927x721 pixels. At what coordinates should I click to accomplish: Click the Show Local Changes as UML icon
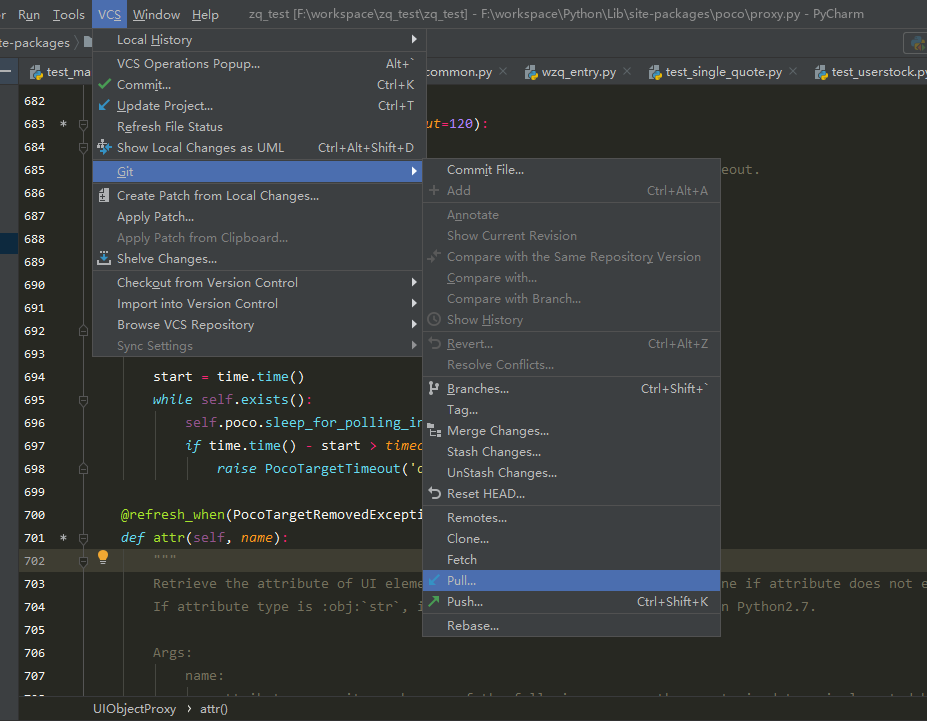103,147
